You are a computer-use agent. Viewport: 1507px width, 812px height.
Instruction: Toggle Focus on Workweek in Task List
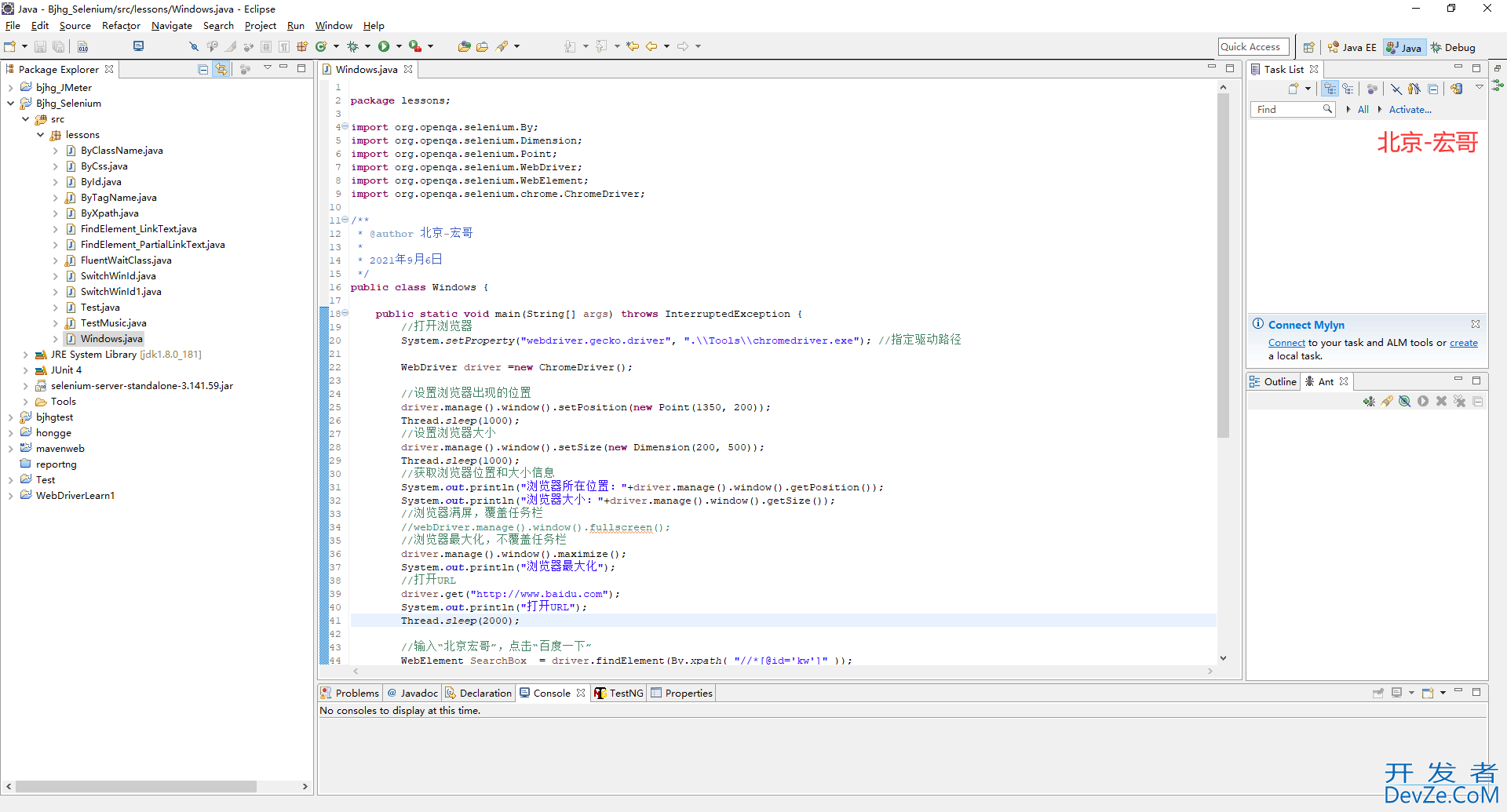point(1372,88)
